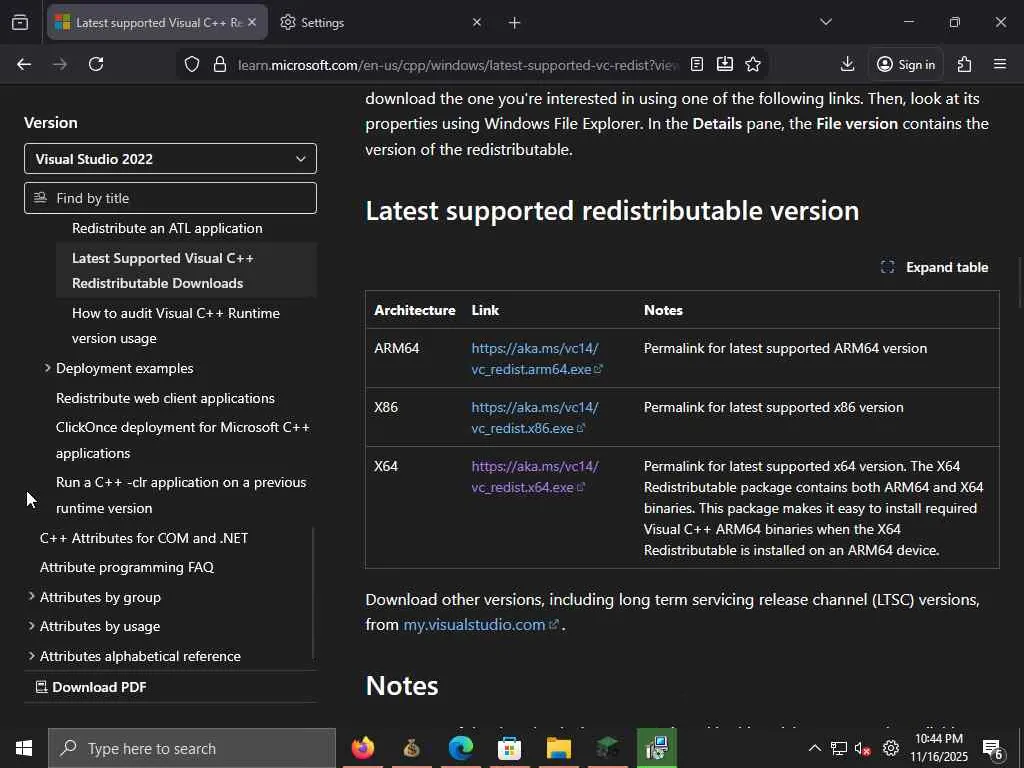Viewport: 1024px width, 768px height.
Task: Expand Attributes alphabetical reference node
Action: (31, 656)
